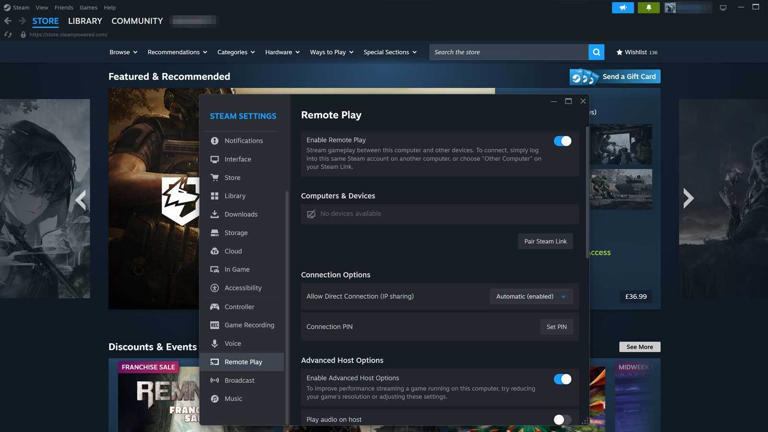Viewport: 768px width, 432px height.
Task: Select the Voice microphone icon
Action: click(x=215, y=343)
